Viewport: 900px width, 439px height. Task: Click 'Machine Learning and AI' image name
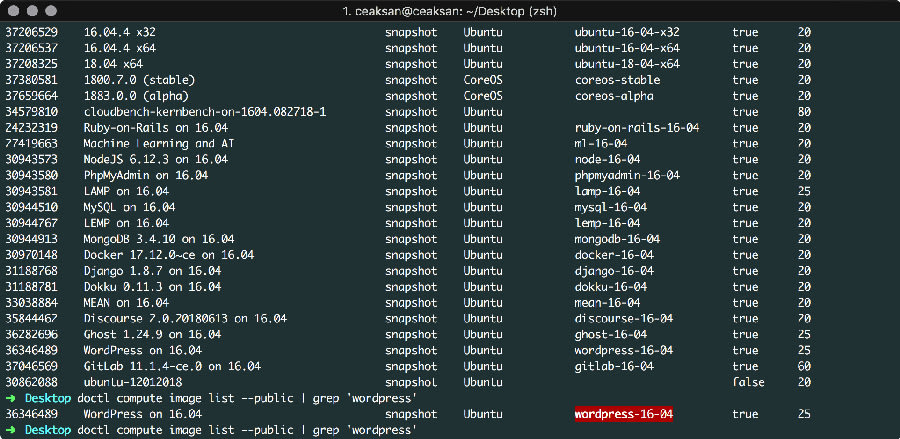(159, 143)
